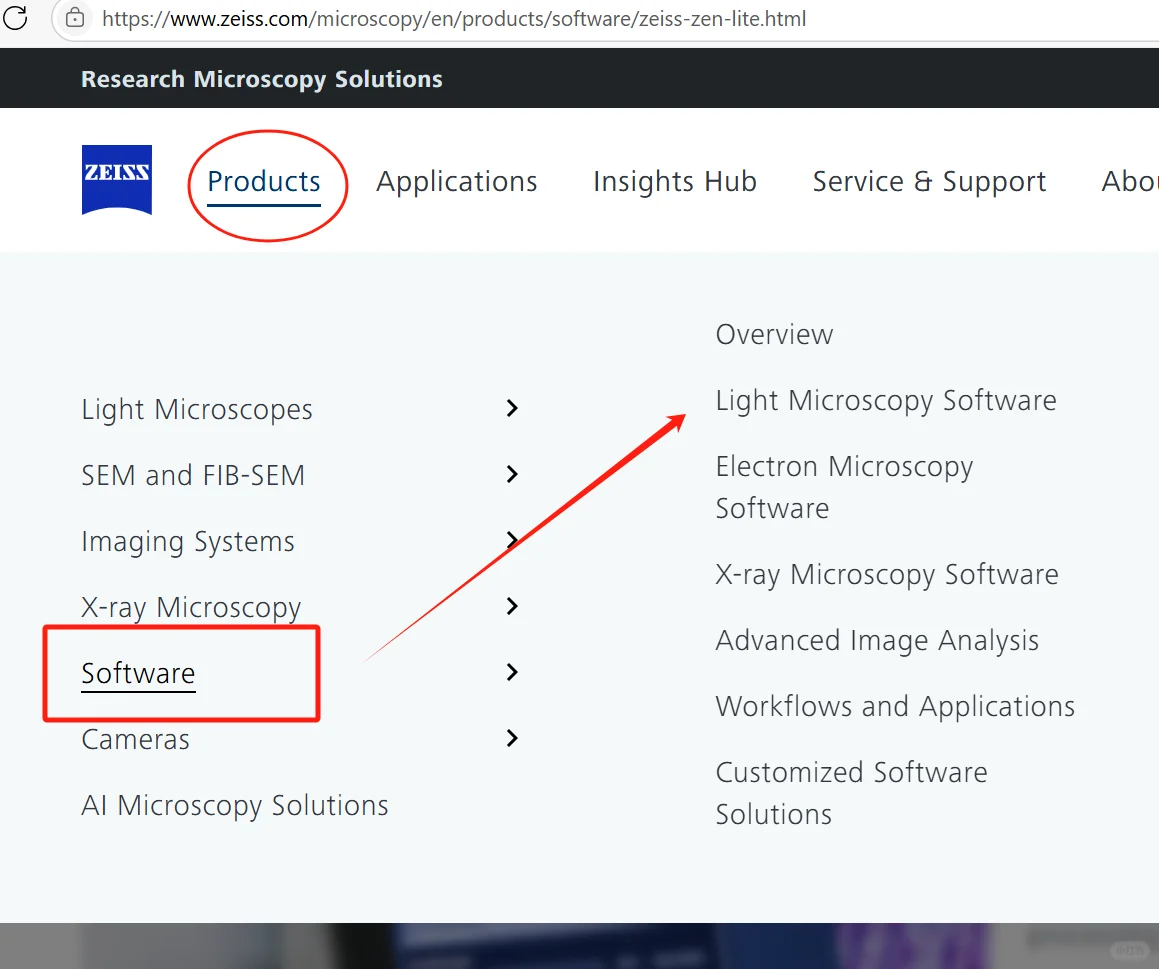Open the software Overview link
1159x969 pixels.
(774, 334)
